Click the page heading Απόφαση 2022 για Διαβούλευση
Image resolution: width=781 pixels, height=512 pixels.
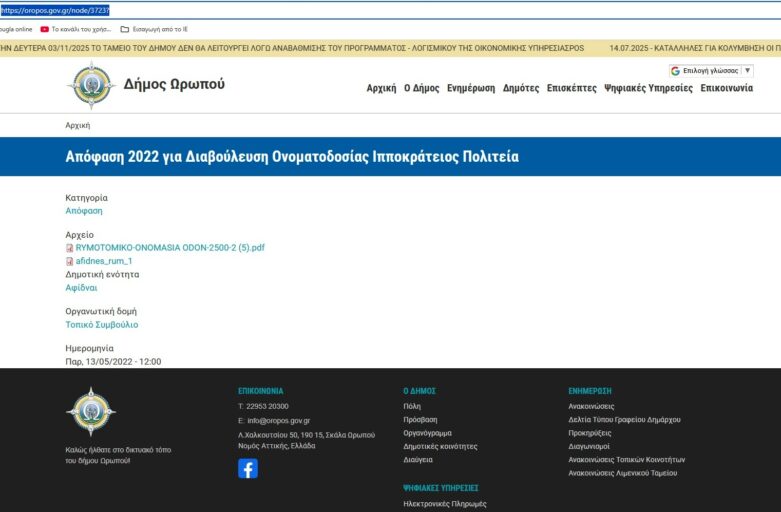pyautogui.click(x=292, y=156)
